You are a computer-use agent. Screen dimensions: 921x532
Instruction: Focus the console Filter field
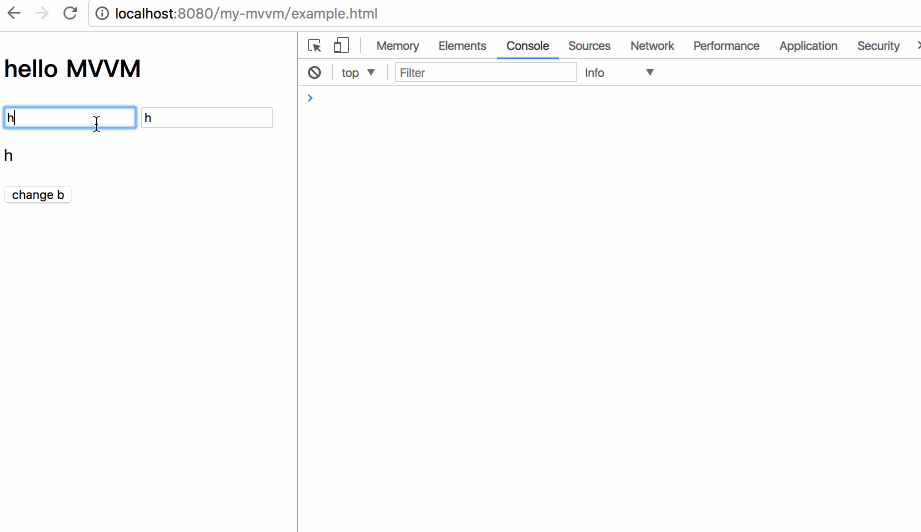pos(486,73)
